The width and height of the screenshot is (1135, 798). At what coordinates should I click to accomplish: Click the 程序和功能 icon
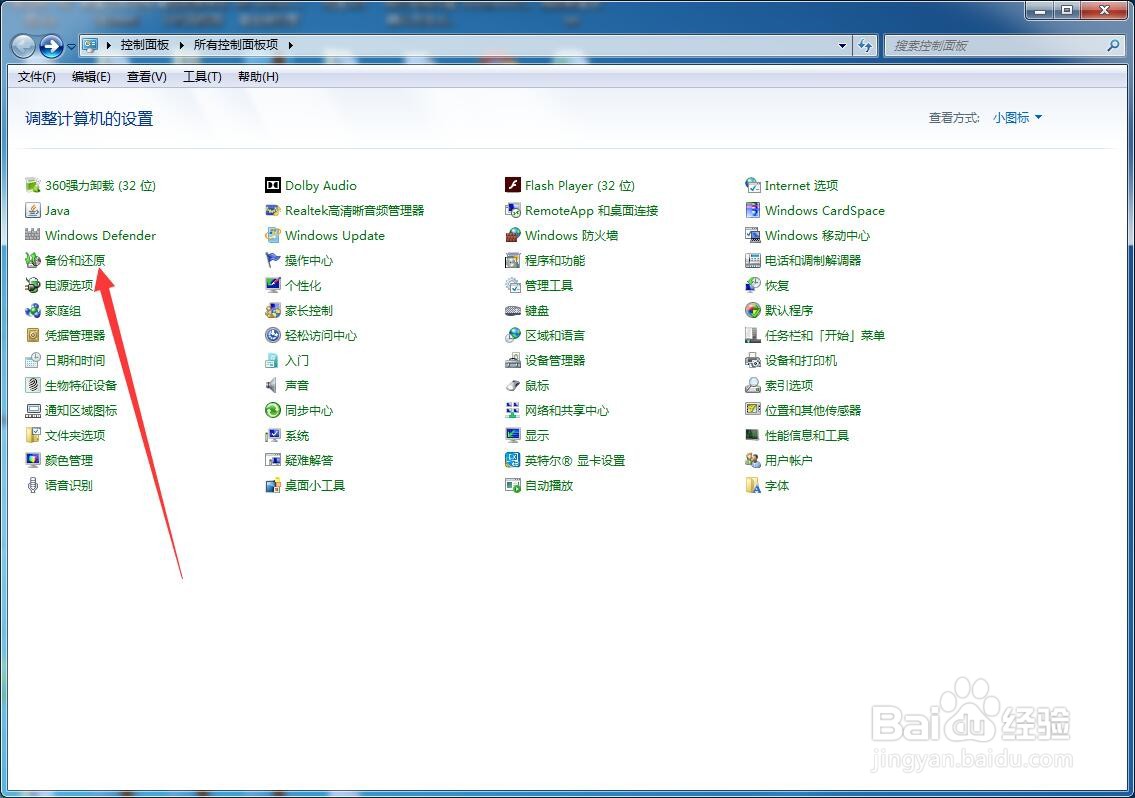513,261
